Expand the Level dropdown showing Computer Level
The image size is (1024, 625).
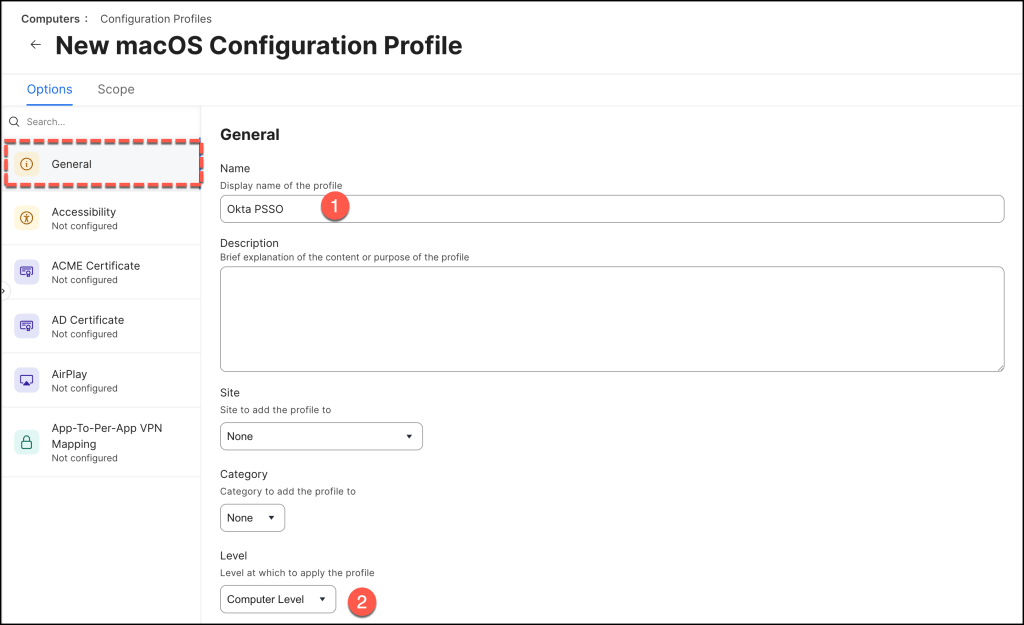278,599
